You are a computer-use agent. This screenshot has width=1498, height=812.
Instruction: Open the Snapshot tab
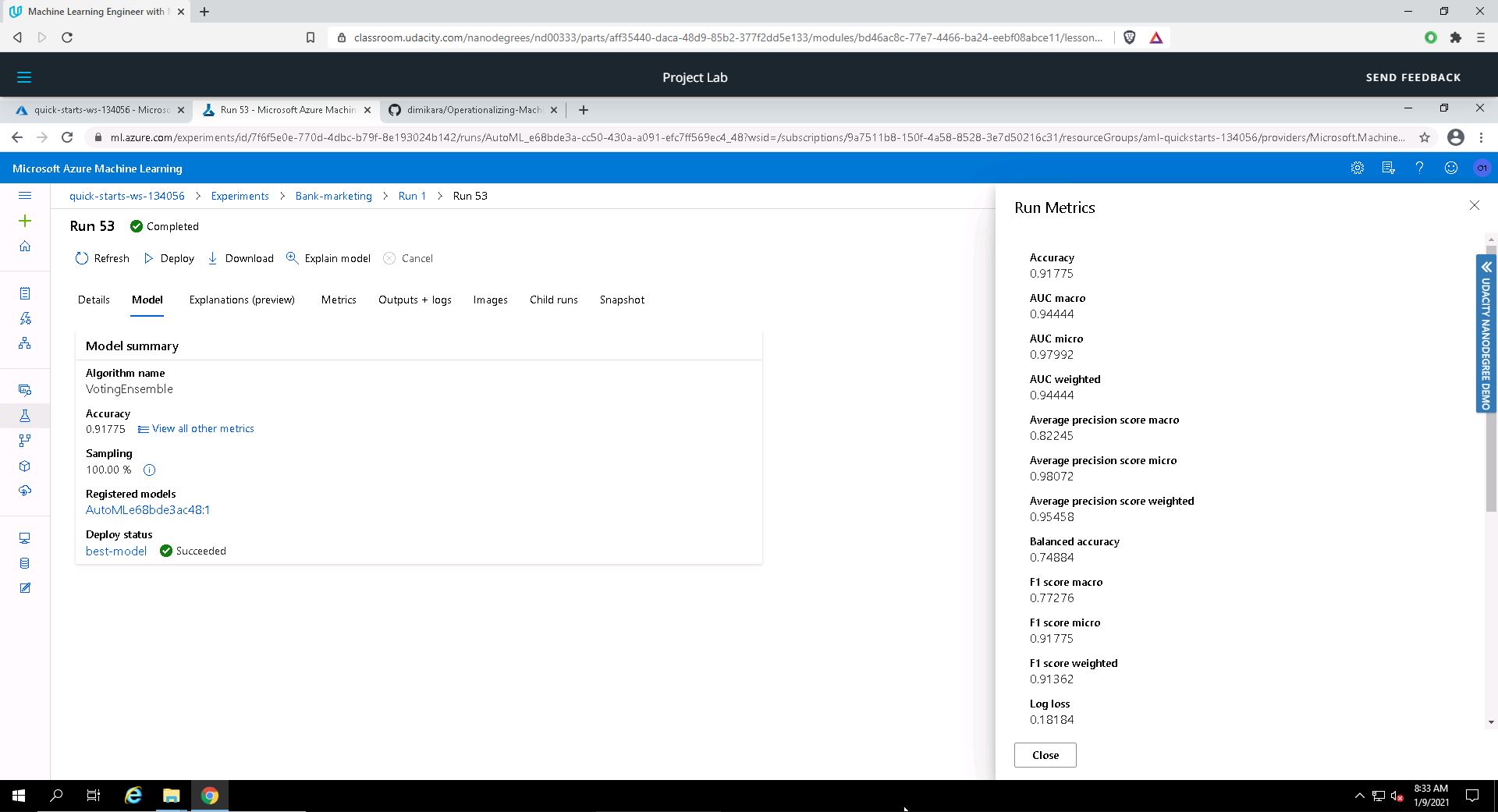(x=622, y=300)
